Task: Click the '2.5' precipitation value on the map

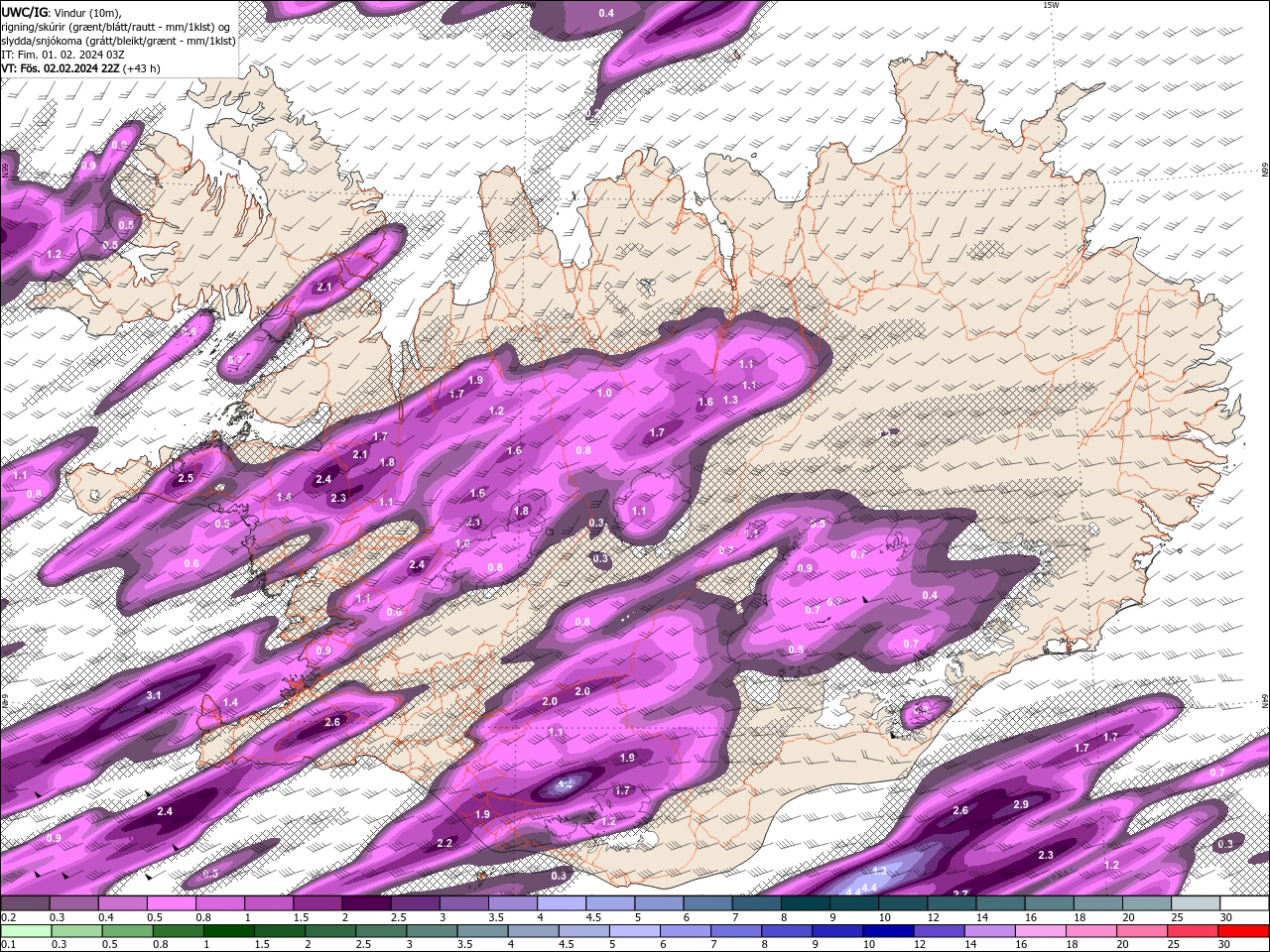Action: coord(186,478)
